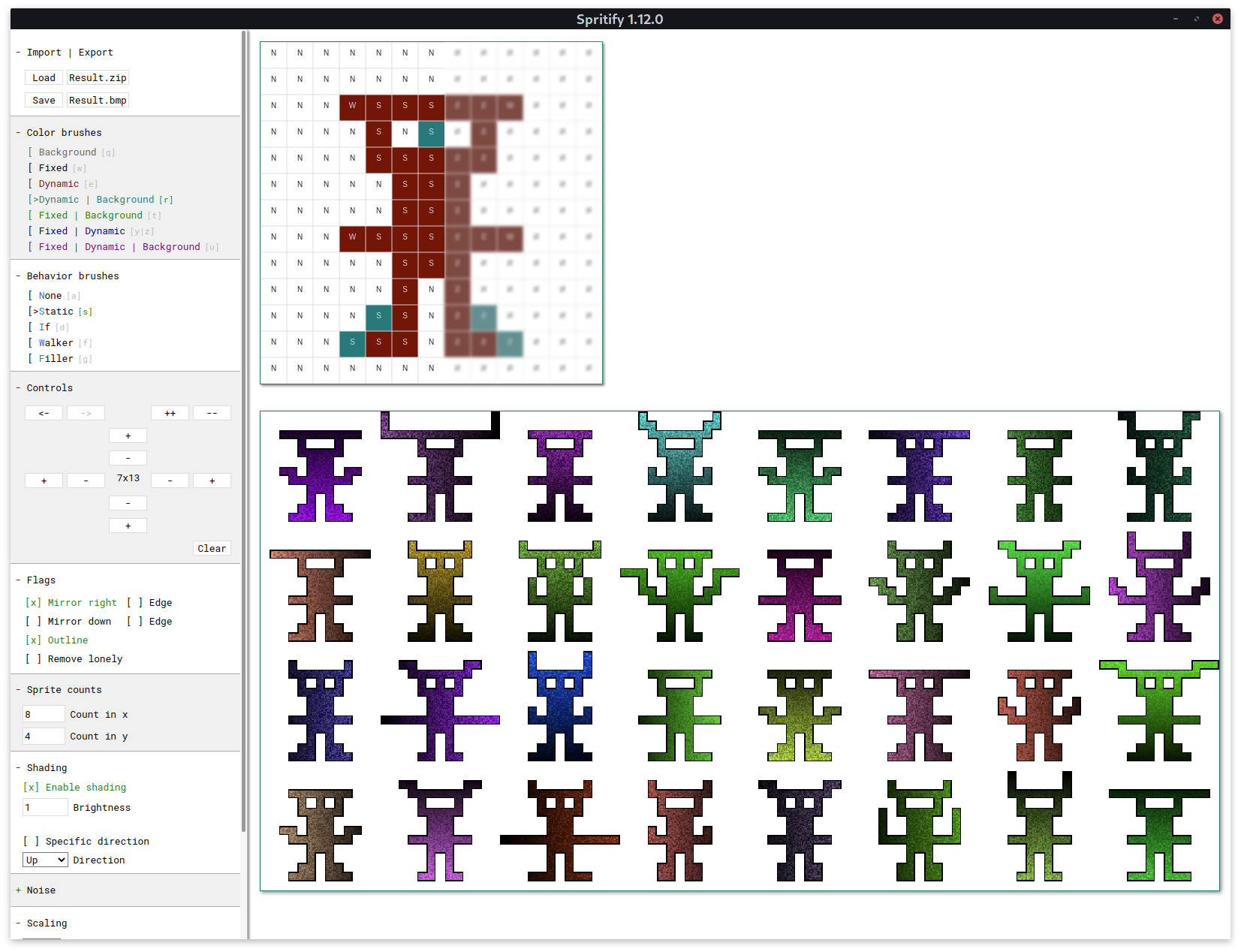Open the Direction dropdown
The width and height of the screenshot is (1241, 952).
tap(45, 860)
